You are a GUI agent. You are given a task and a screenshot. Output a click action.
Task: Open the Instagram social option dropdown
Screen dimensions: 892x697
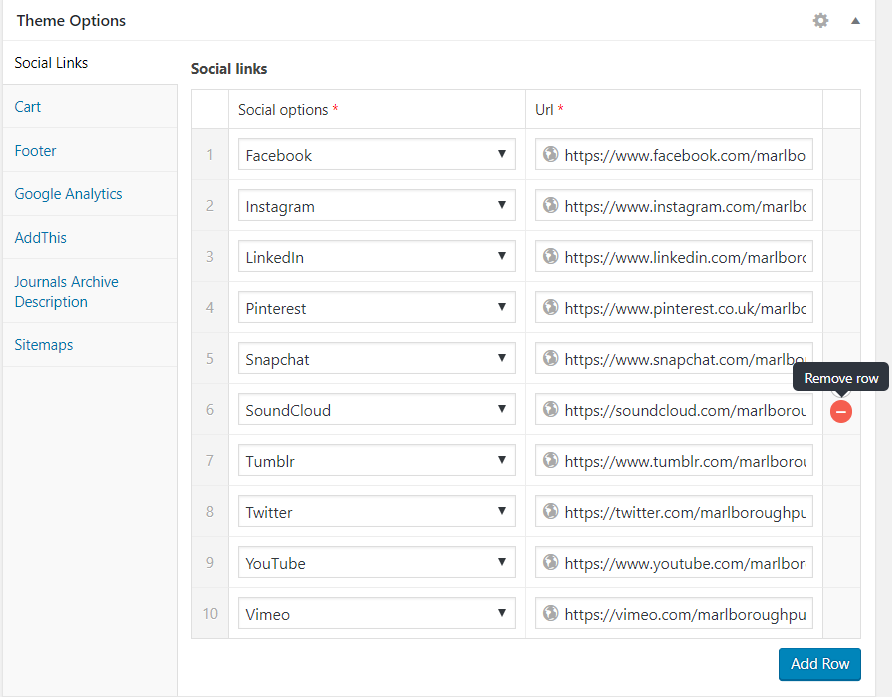pyautogui.click(x=377, y=205)
